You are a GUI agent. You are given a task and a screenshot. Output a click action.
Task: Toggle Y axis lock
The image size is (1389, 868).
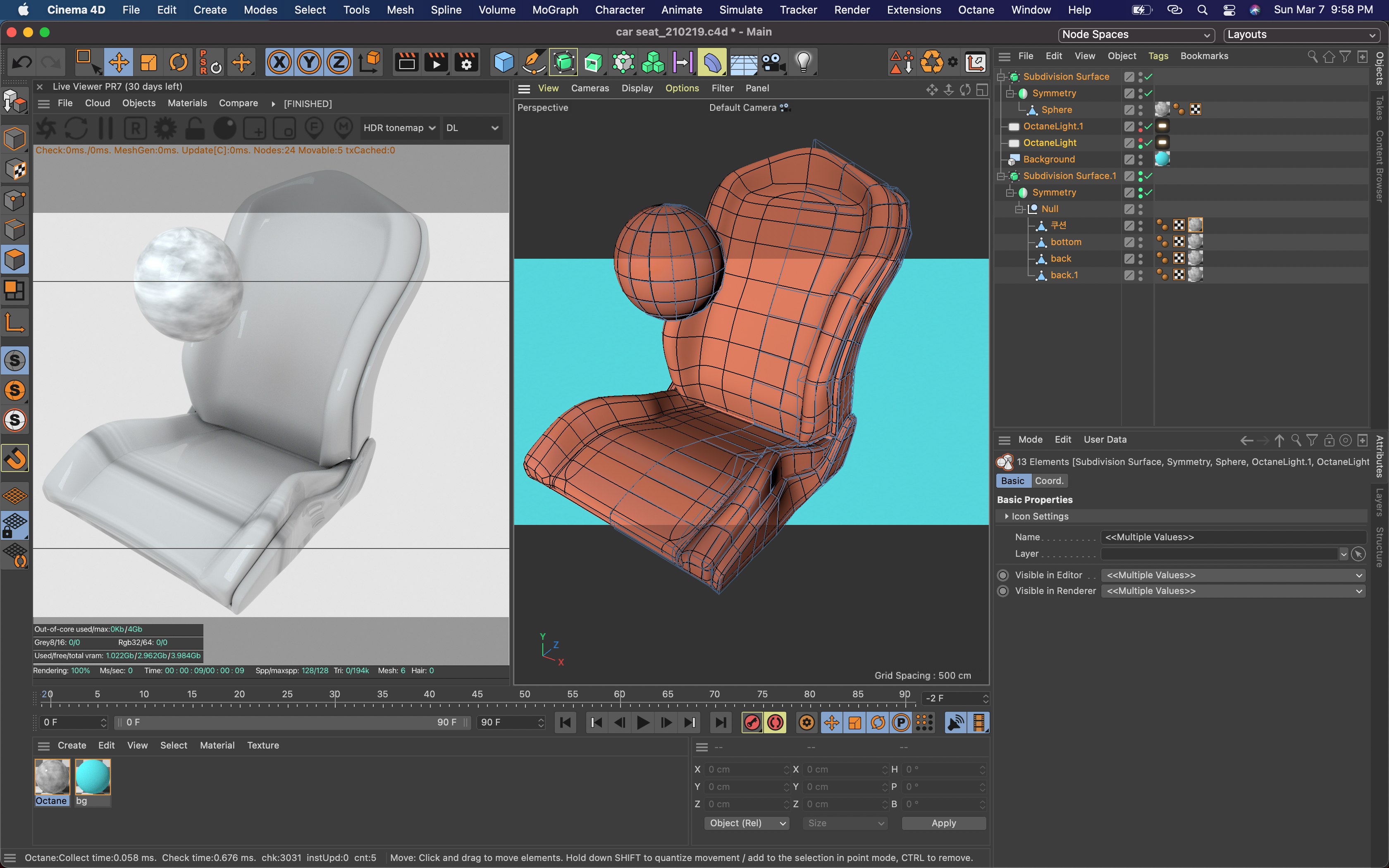coord(309,62)
